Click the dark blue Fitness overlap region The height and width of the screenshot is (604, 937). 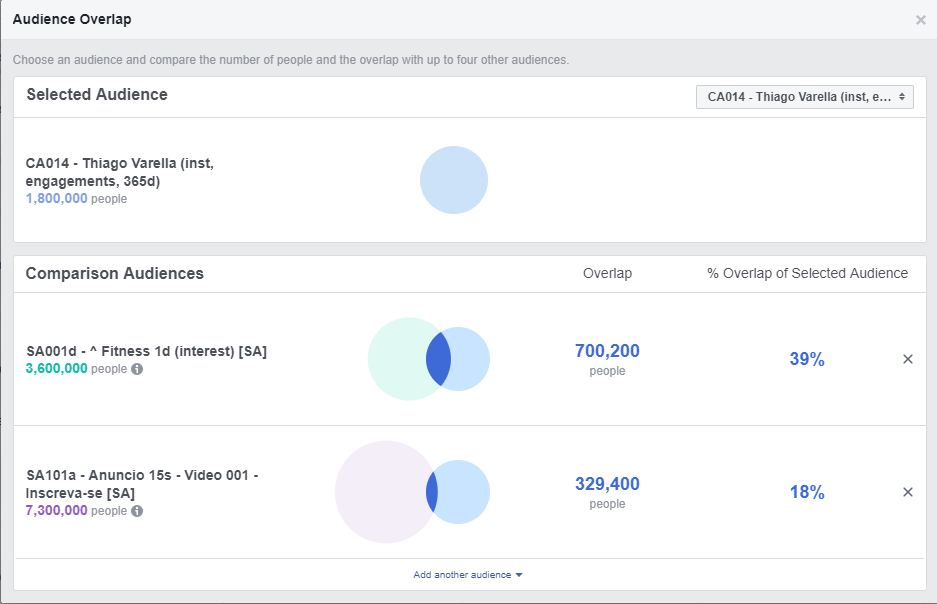439,359
